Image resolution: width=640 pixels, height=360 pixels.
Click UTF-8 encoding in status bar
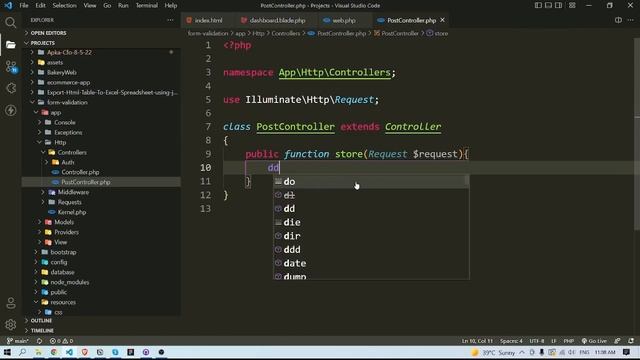[537, 341]
